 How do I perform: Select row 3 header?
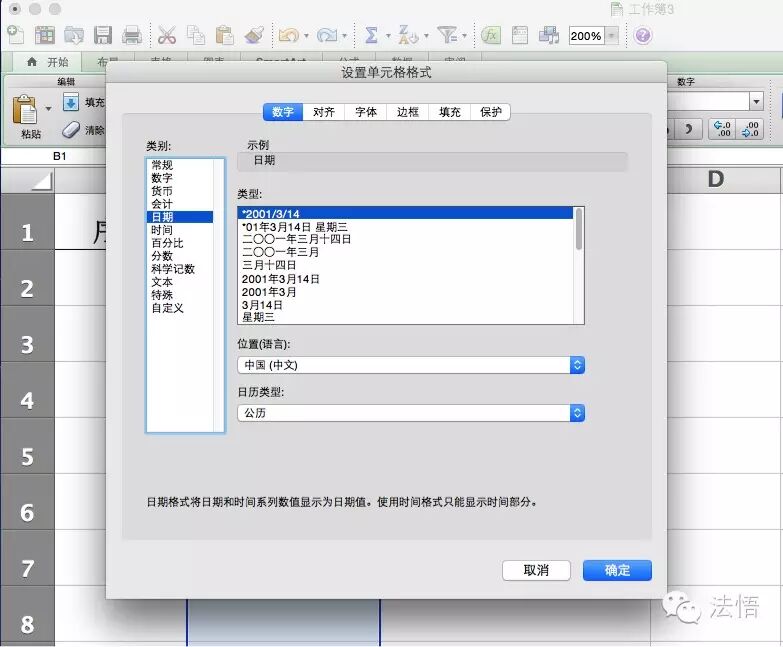point(27,344)
